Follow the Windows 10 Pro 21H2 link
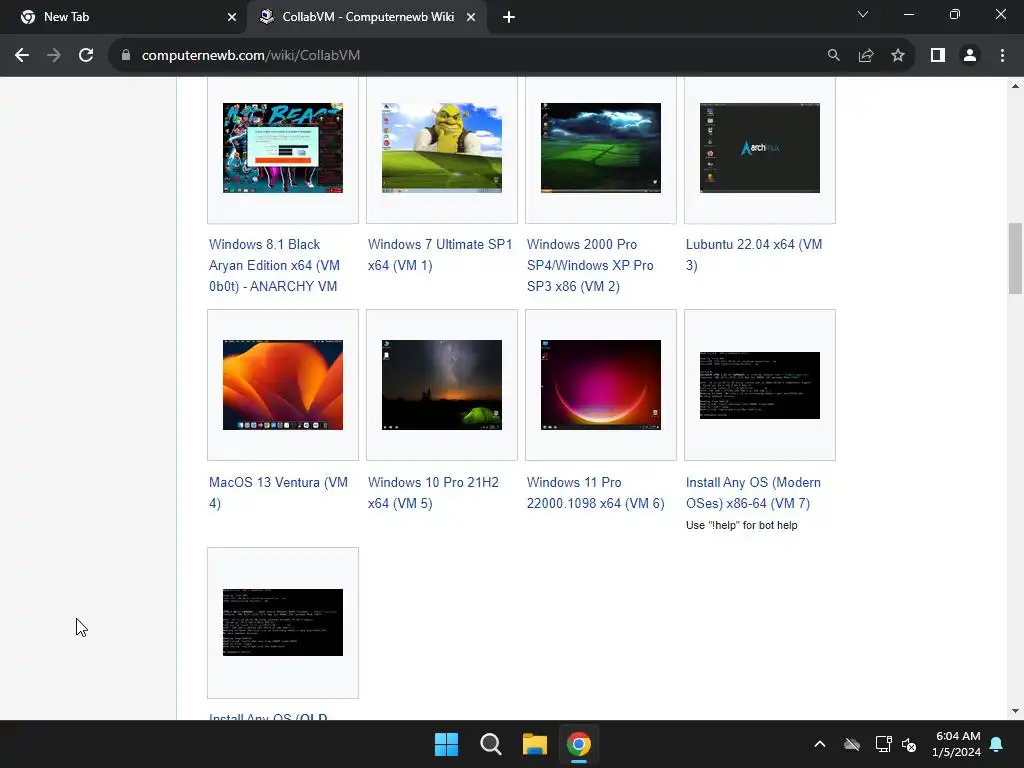 click(433, 492)
